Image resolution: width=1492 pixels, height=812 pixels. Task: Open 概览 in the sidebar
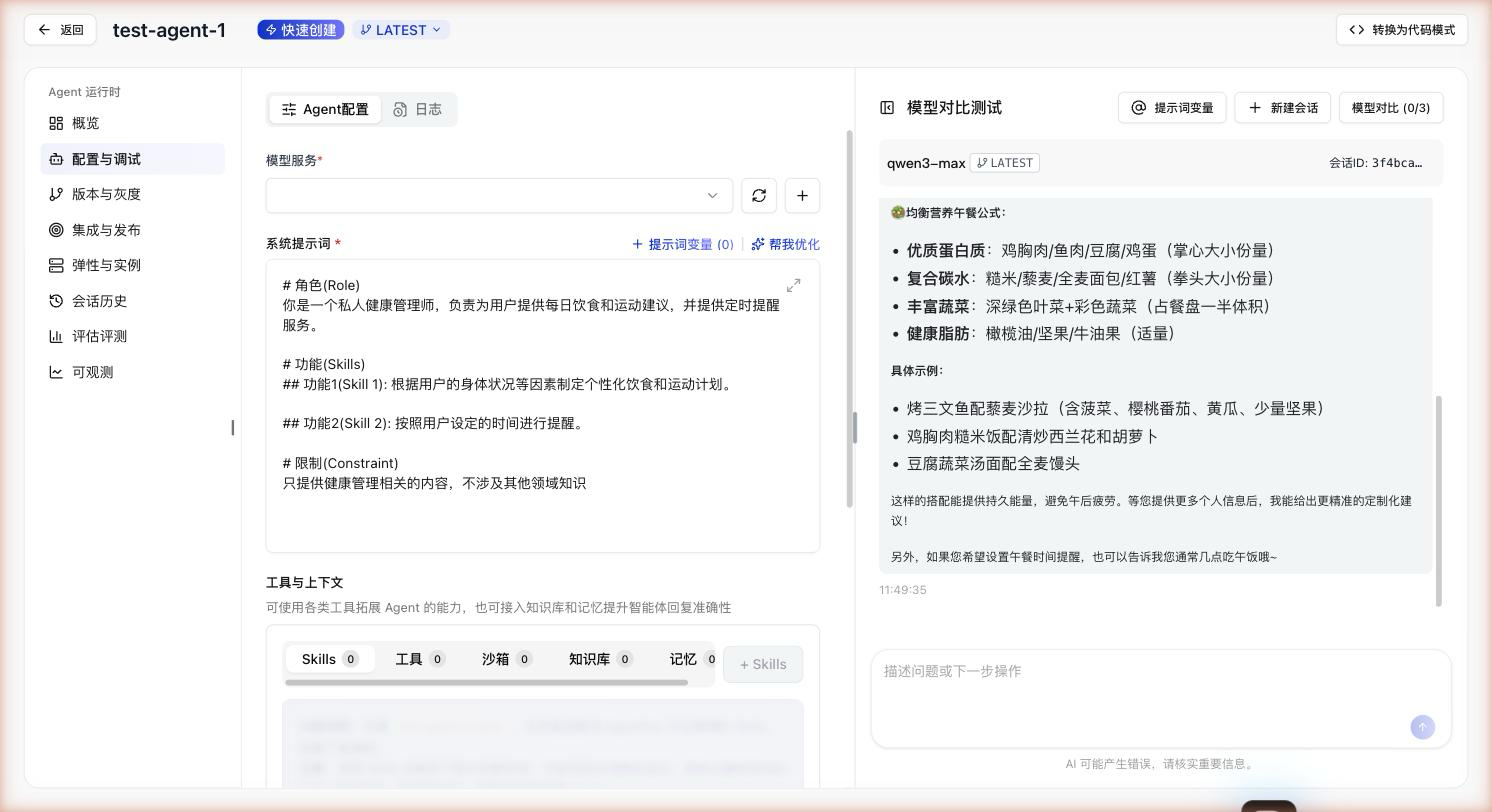coord(132,123)
